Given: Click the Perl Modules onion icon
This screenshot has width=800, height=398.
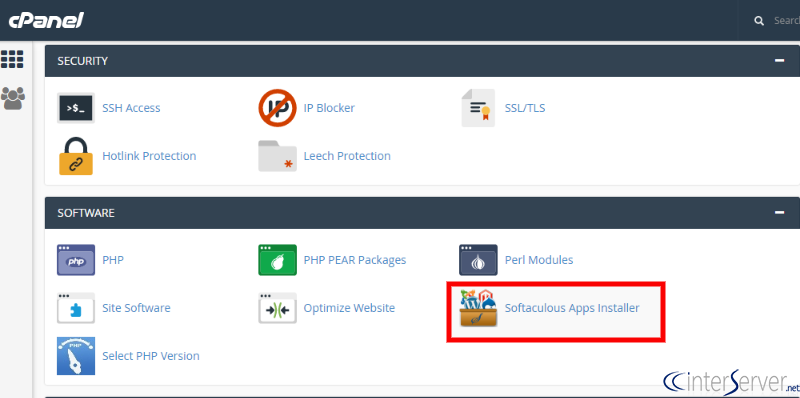Looking at the screenshot, I should pyautogui.click(x=478, y=260).
